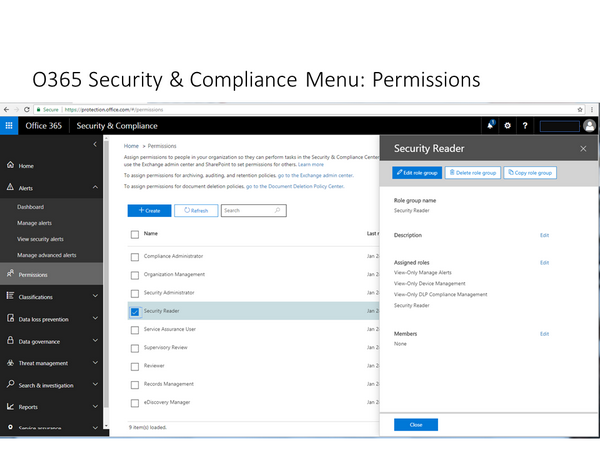Check the Reviewer checkbox
This screenshot has height=450, width=600.
point(135,367)
